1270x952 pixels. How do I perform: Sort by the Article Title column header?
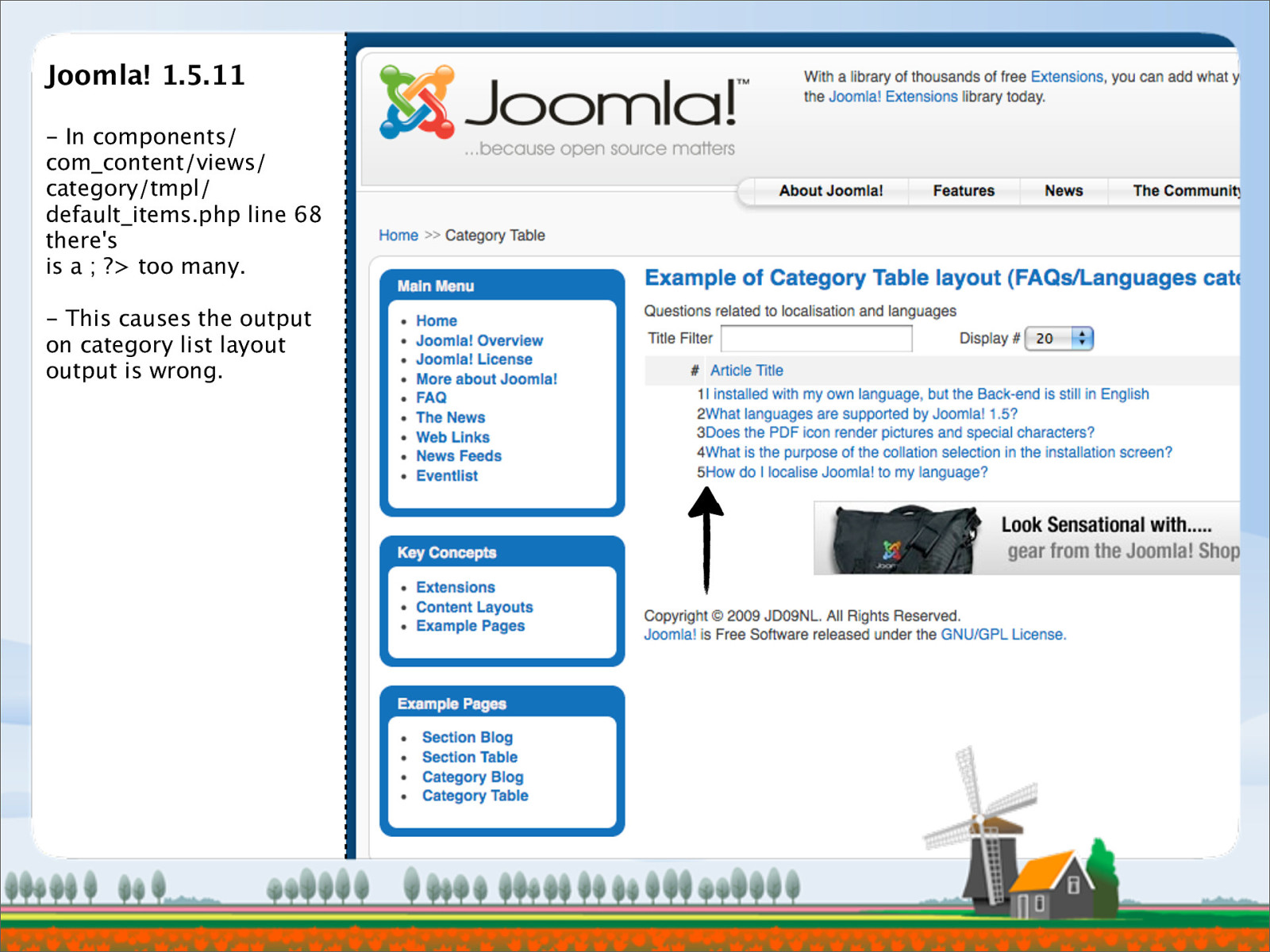point(746,370)
